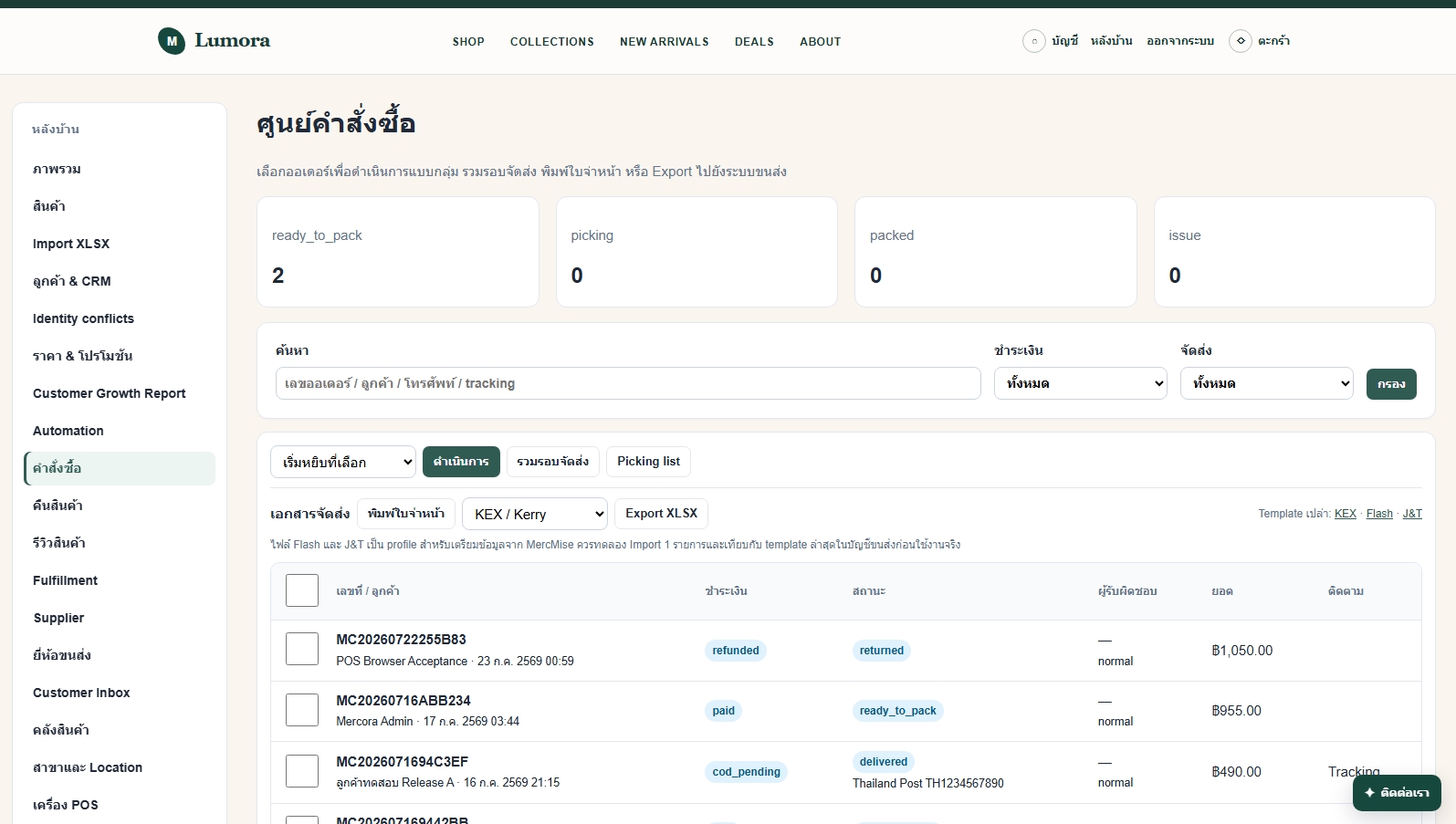The height and width of the screenshot is (824, 1456).
Task: Open Customer Growth Report in sidebar
Action: click(x=120, y=393)
